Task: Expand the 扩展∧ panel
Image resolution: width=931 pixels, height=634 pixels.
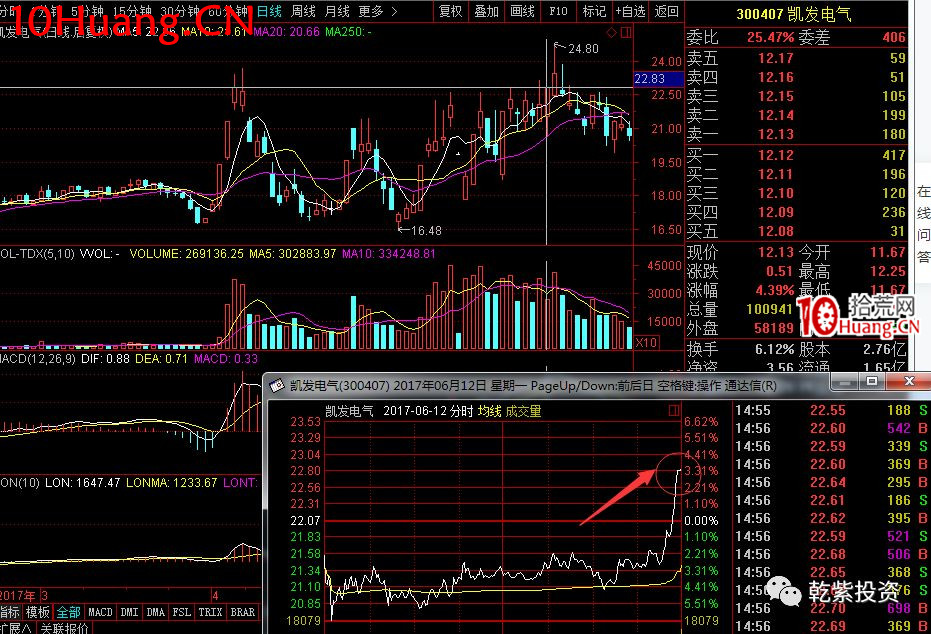Action: (16, 628)
